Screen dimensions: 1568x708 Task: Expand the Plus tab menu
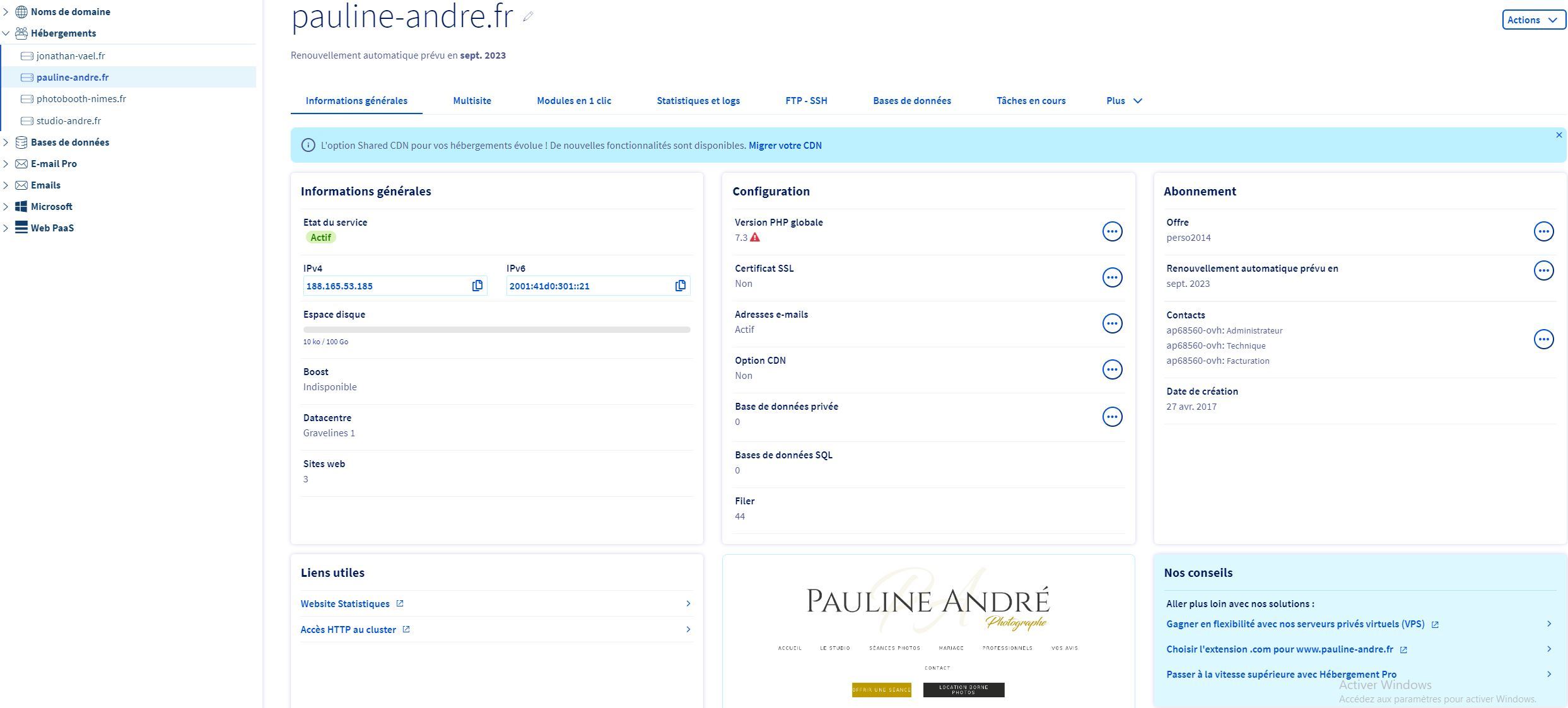[1124, 101]
